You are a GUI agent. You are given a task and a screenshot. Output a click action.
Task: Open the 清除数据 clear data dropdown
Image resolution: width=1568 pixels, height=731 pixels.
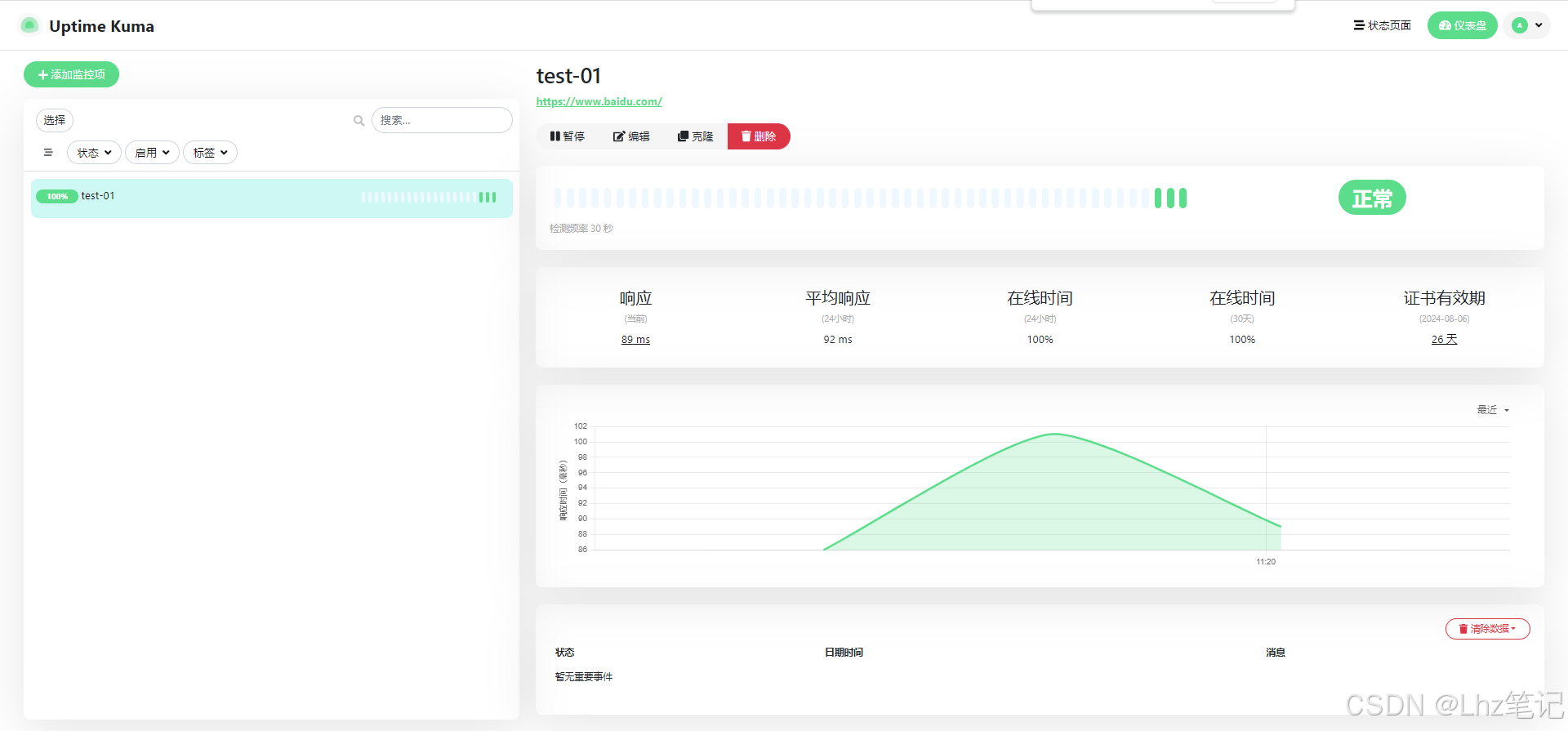coord(1487,629)
